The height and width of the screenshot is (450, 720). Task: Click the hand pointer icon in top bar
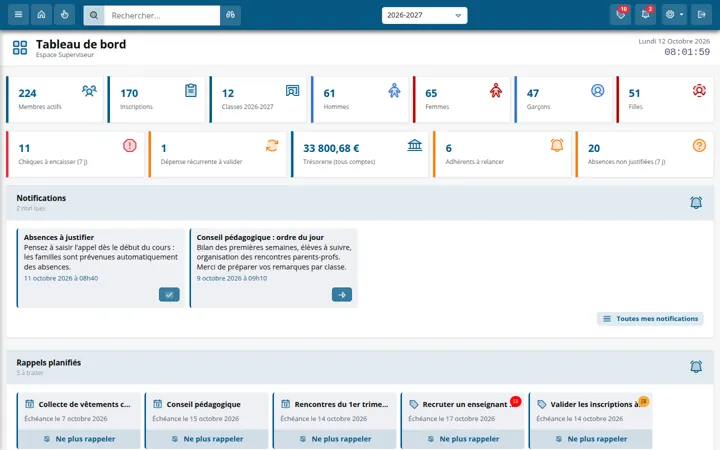64,15
